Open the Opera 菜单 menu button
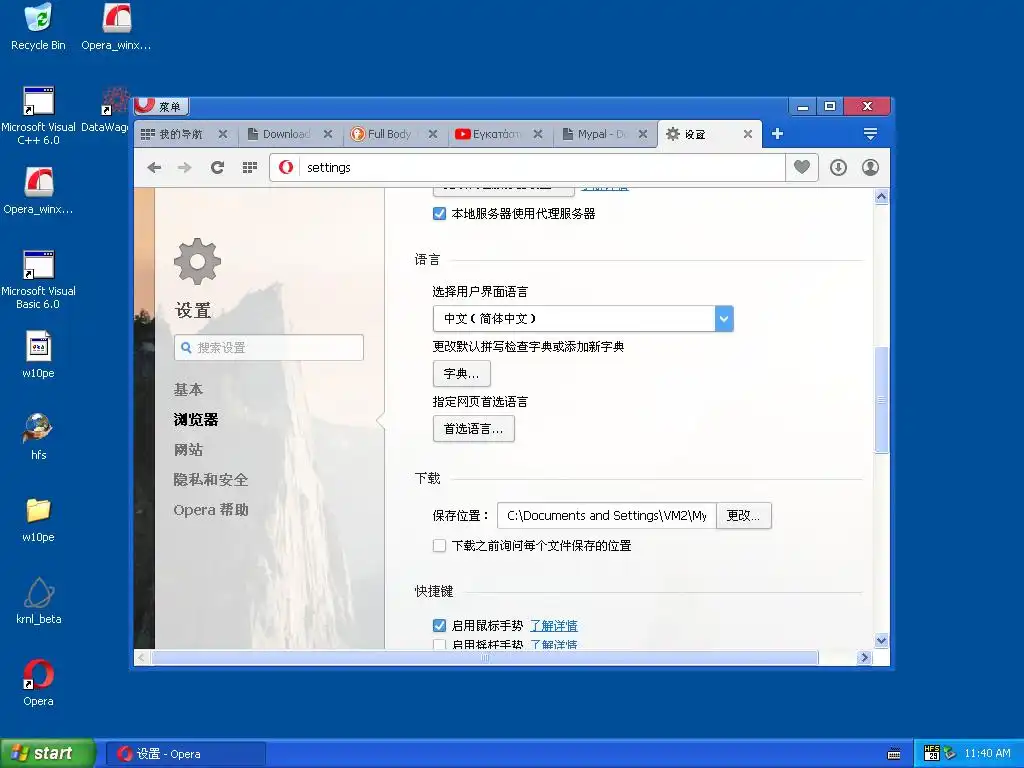Viewport: 1024px width, 768px height. click(161, 106)
